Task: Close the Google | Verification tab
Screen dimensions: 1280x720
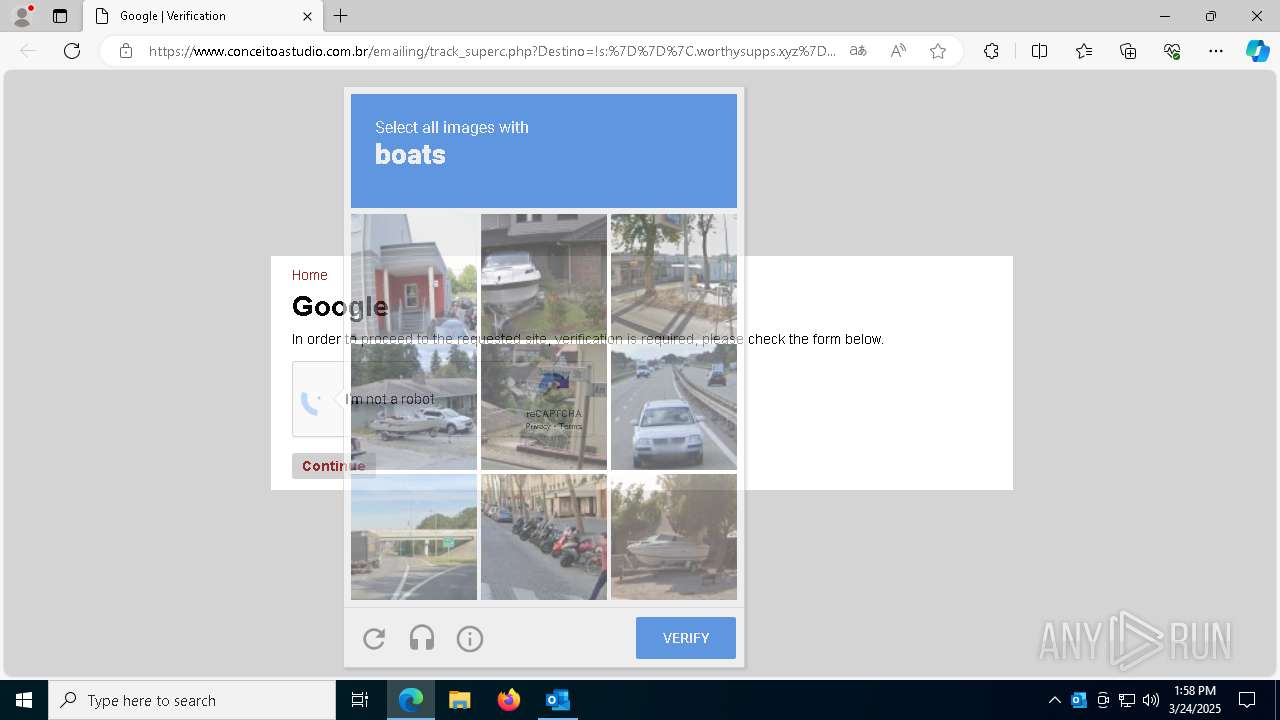Action: (x=307, y=16)
